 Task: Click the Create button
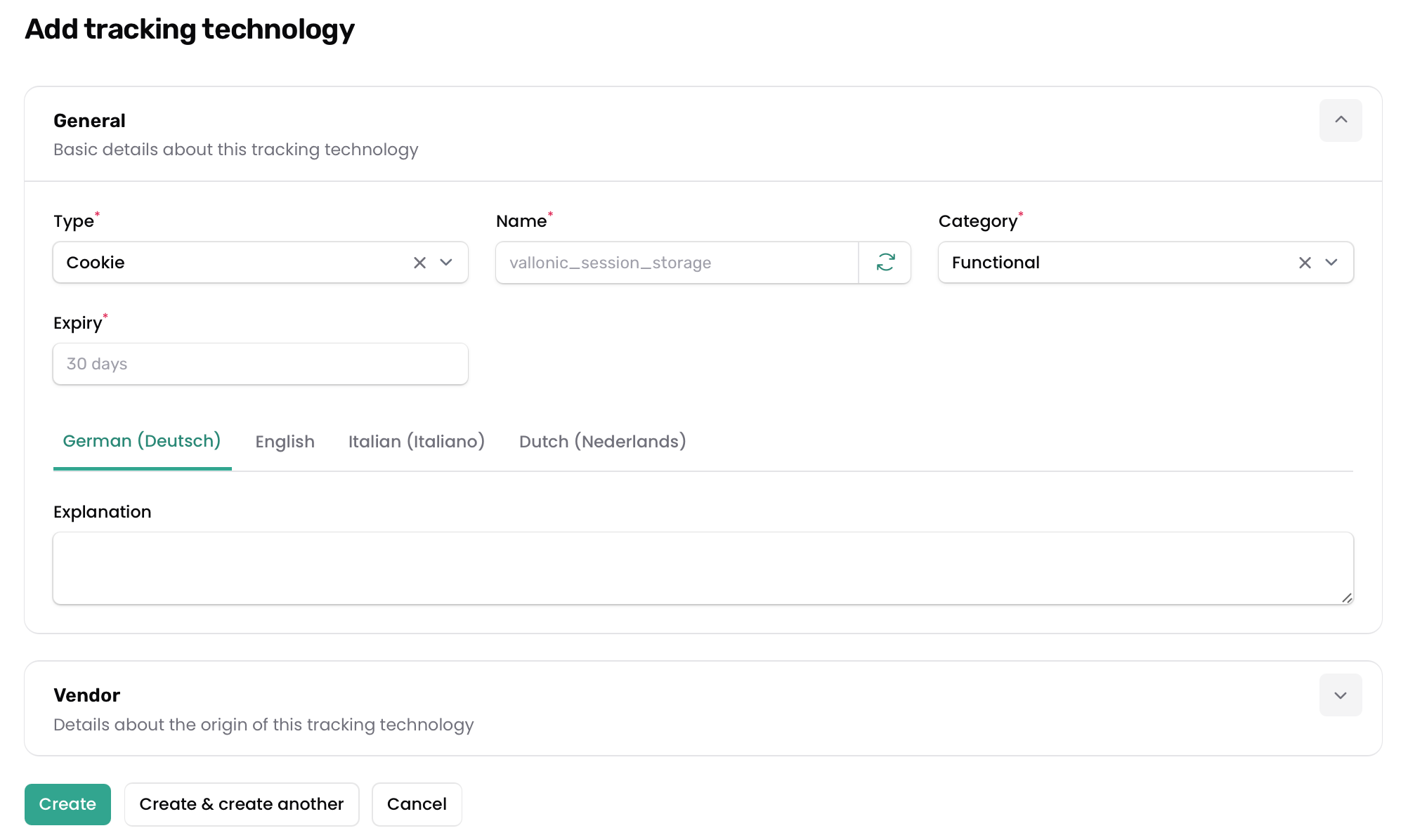[x=67, y=804]
